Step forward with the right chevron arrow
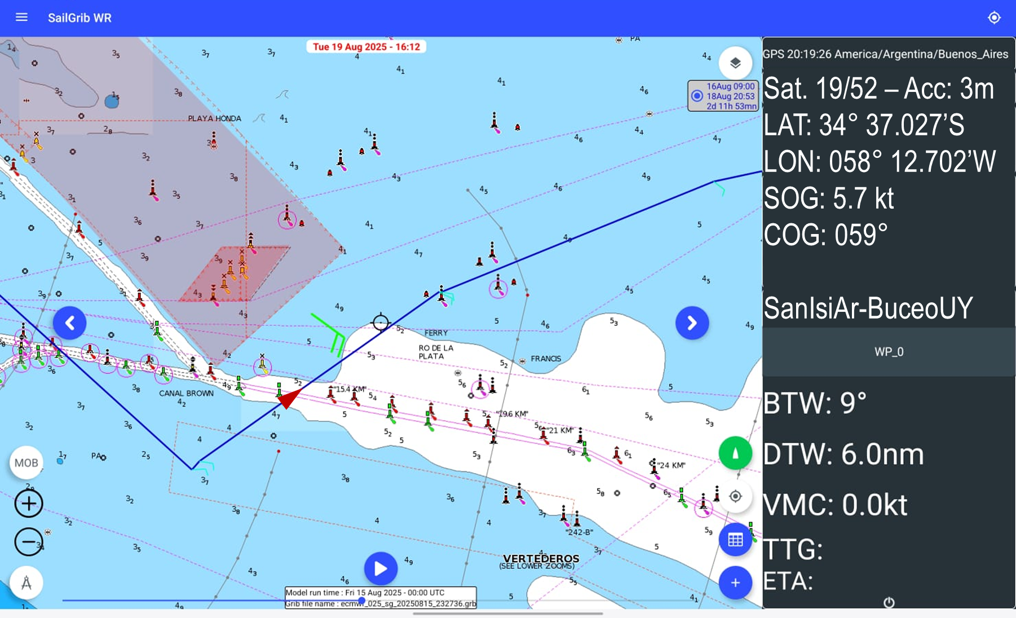 [x=692, y=323]
